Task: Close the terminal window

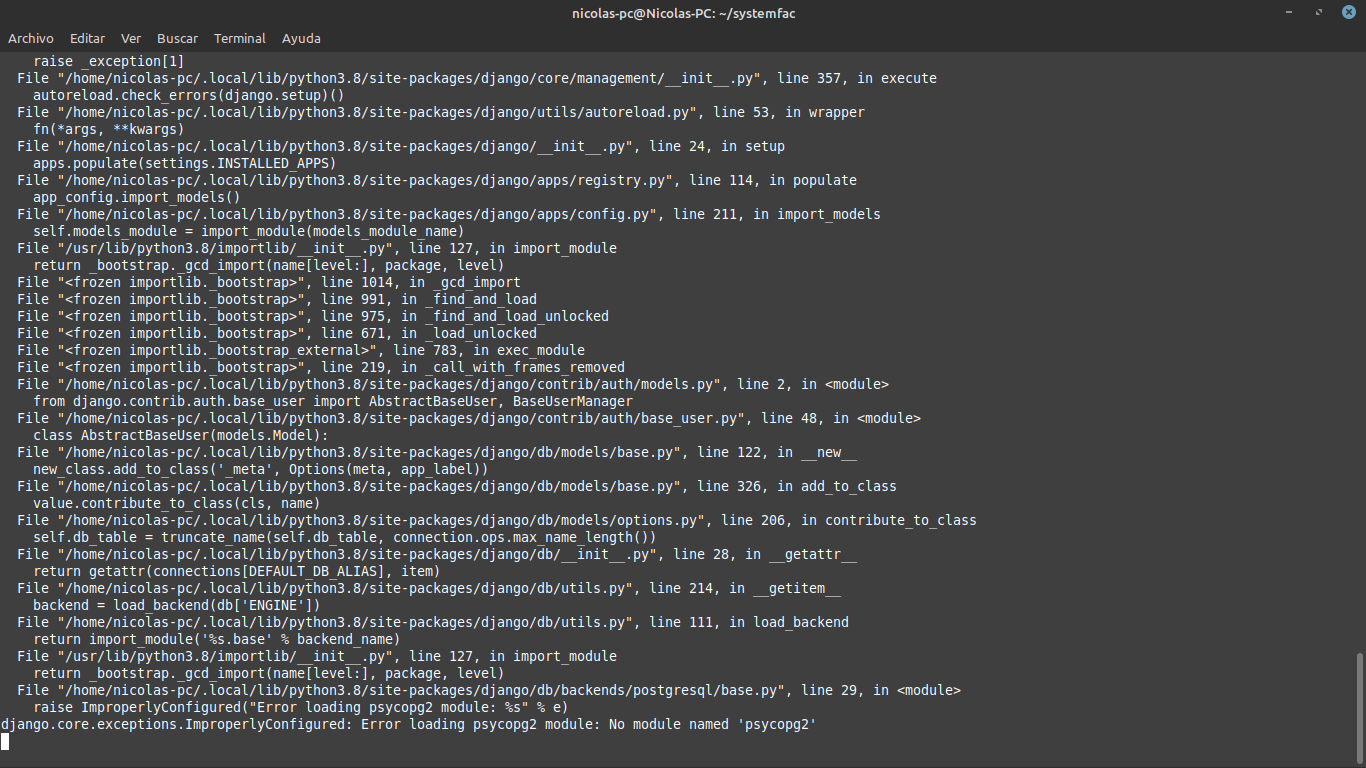Action: pos(1347,13)
